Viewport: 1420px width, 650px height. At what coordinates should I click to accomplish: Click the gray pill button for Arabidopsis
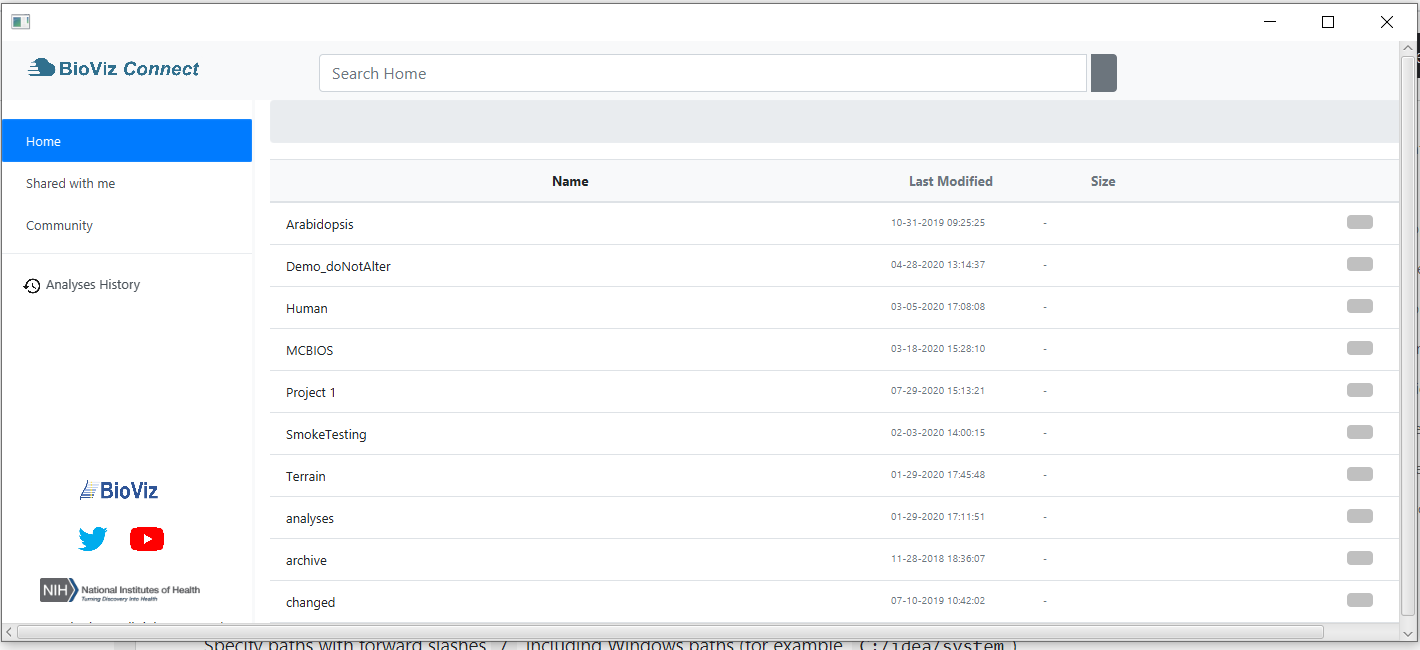coord(1359,222)
